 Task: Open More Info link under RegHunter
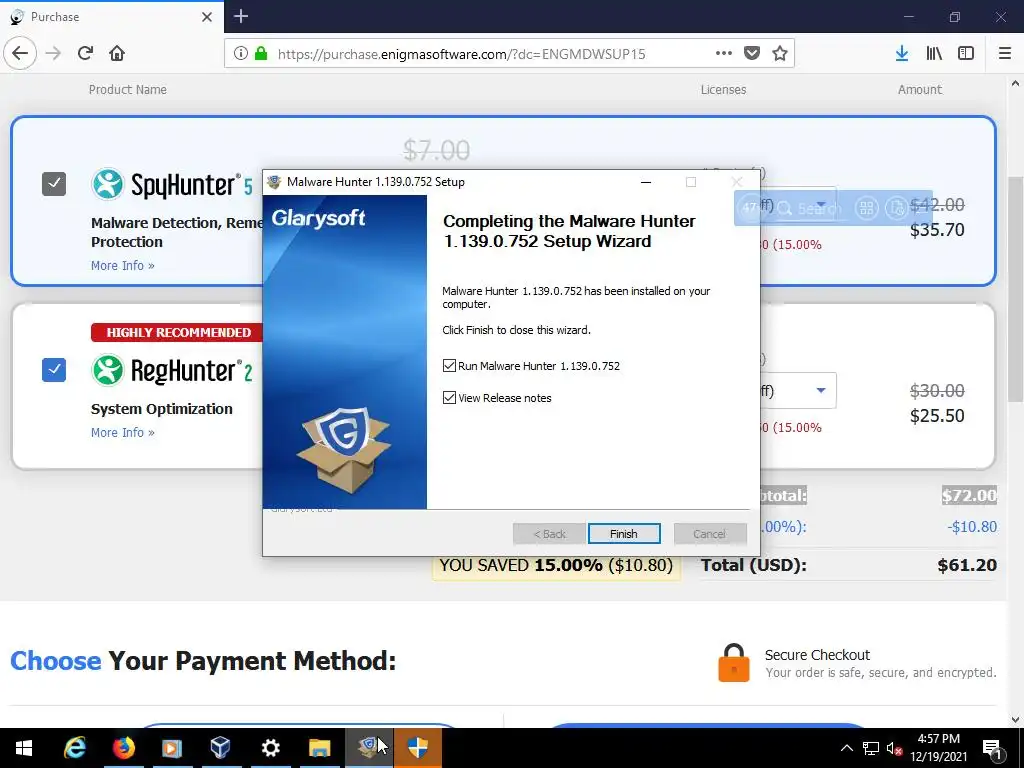coord(123,433)
